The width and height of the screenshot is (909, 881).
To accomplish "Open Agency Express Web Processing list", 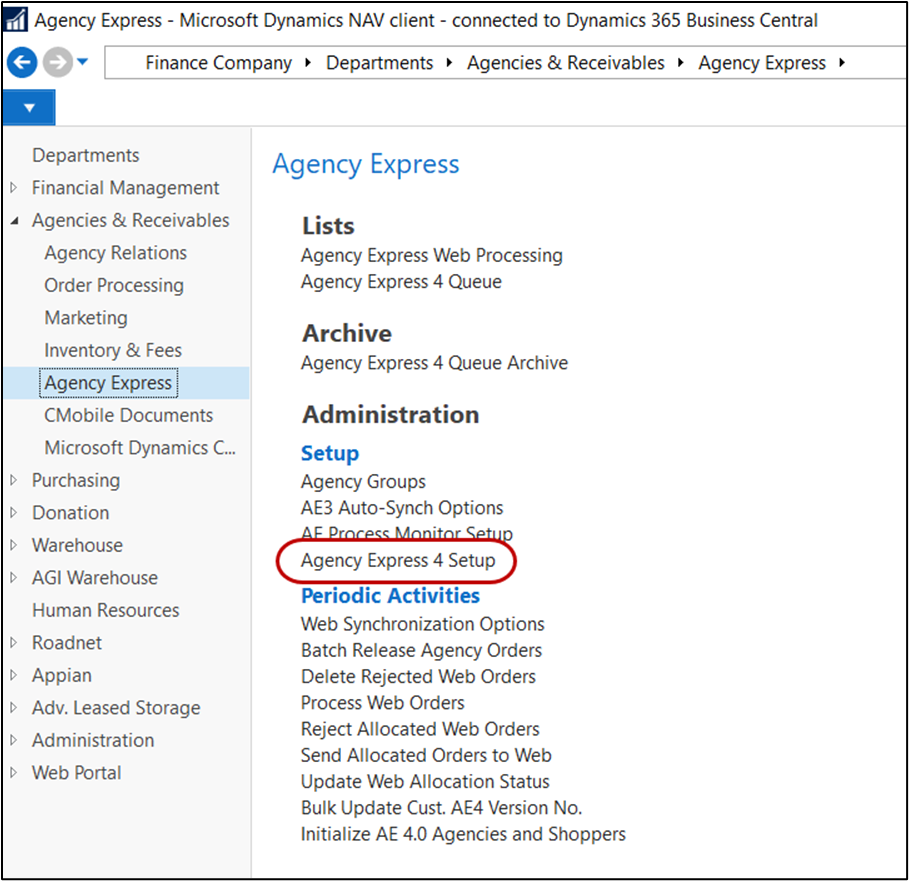I will [x=432, y=256].
